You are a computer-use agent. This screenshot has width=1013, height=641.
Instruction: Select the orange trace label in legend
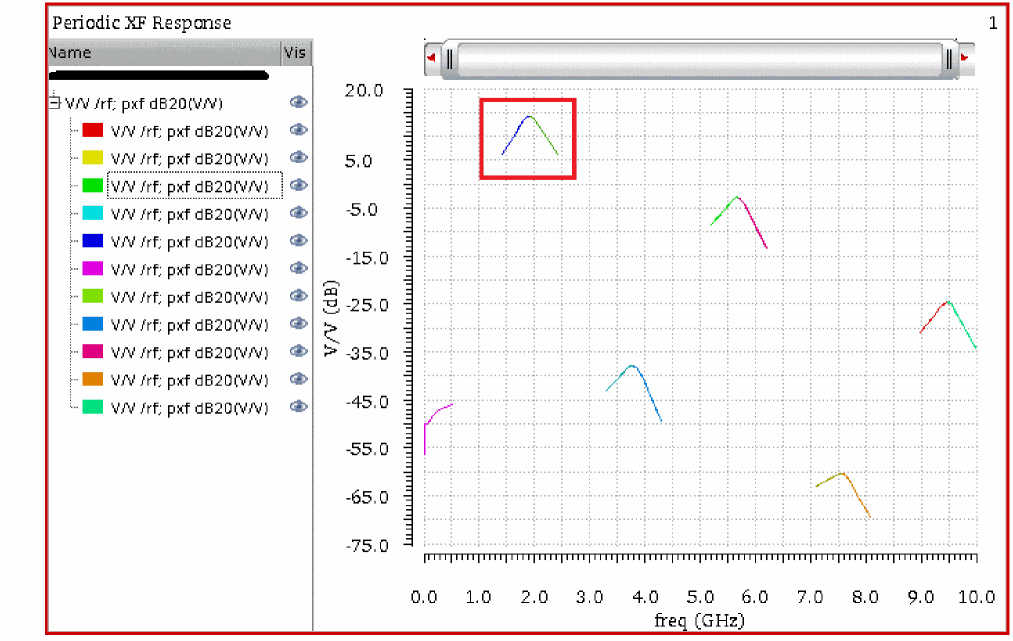pos(190,380)
